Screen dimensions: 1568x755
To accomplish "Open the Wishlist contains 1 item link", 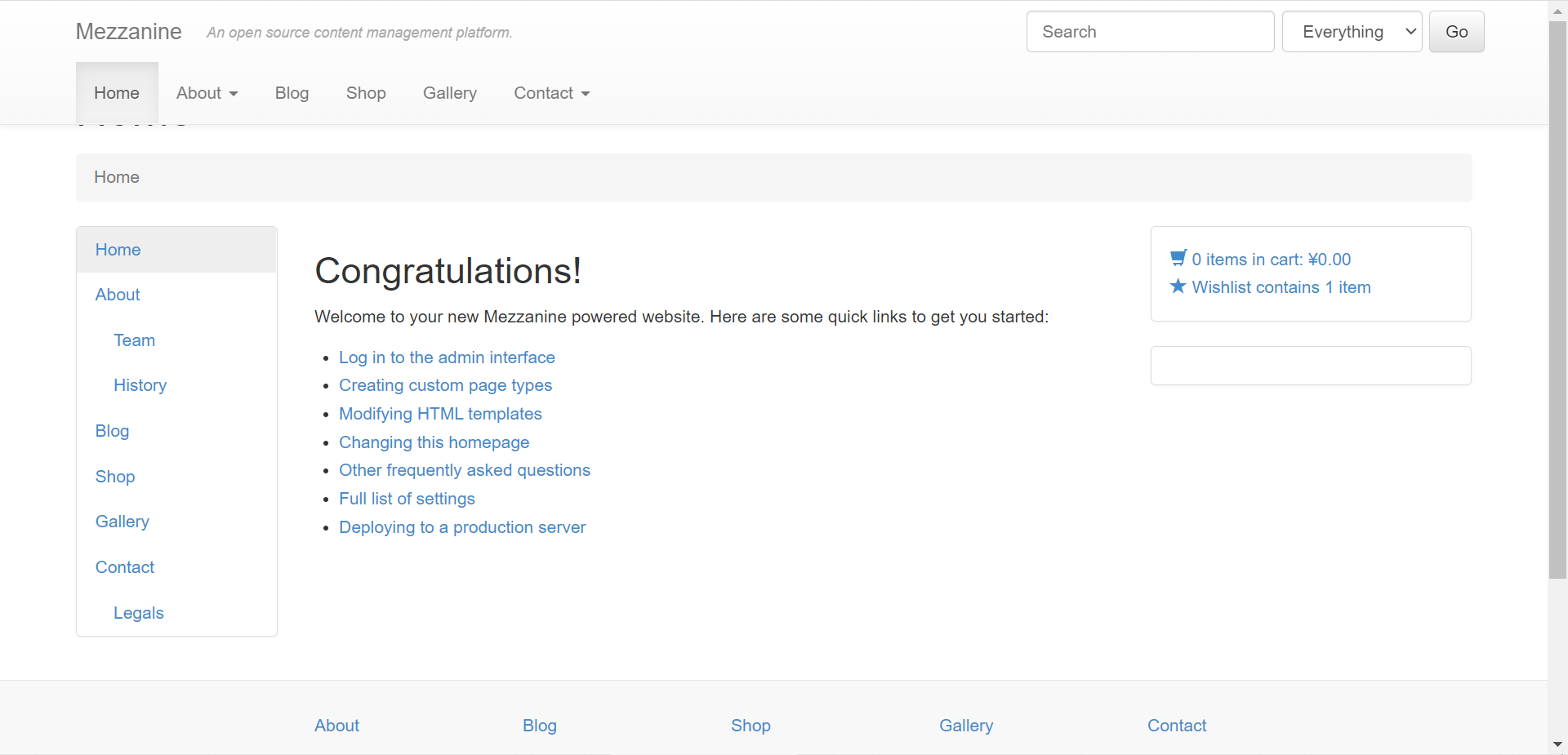I will tap(1281, 287).
